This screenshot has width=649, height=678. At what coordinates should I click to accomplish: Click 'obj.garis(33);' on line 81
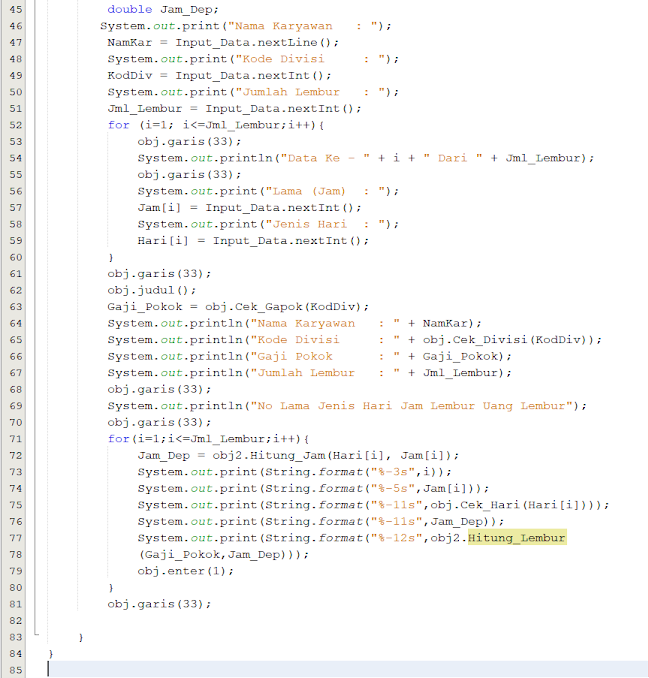click(159, 604)
